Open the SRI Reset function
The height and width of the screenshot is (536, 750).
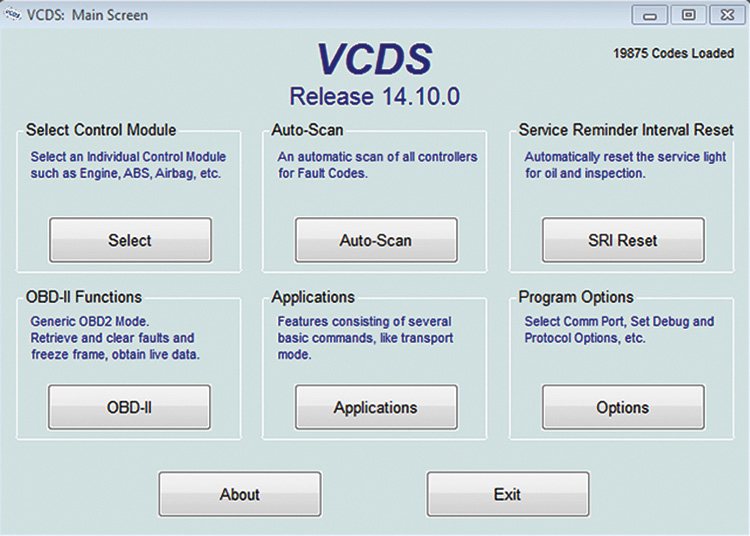coord(623,240)
